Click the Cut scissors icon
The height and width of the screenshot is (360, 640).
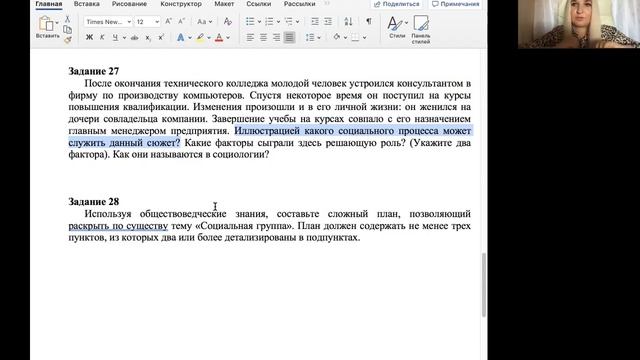(x=68, y=19)
